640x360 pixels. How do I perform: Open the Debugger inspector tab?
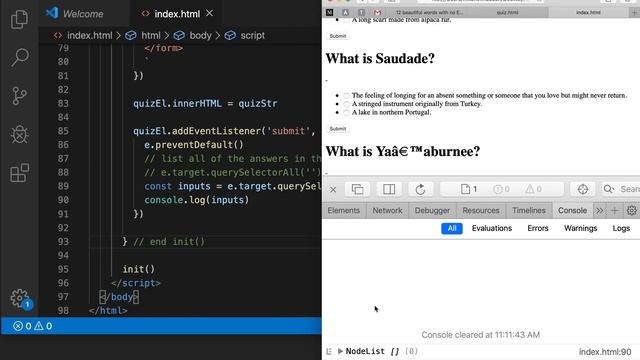[432, 210]
